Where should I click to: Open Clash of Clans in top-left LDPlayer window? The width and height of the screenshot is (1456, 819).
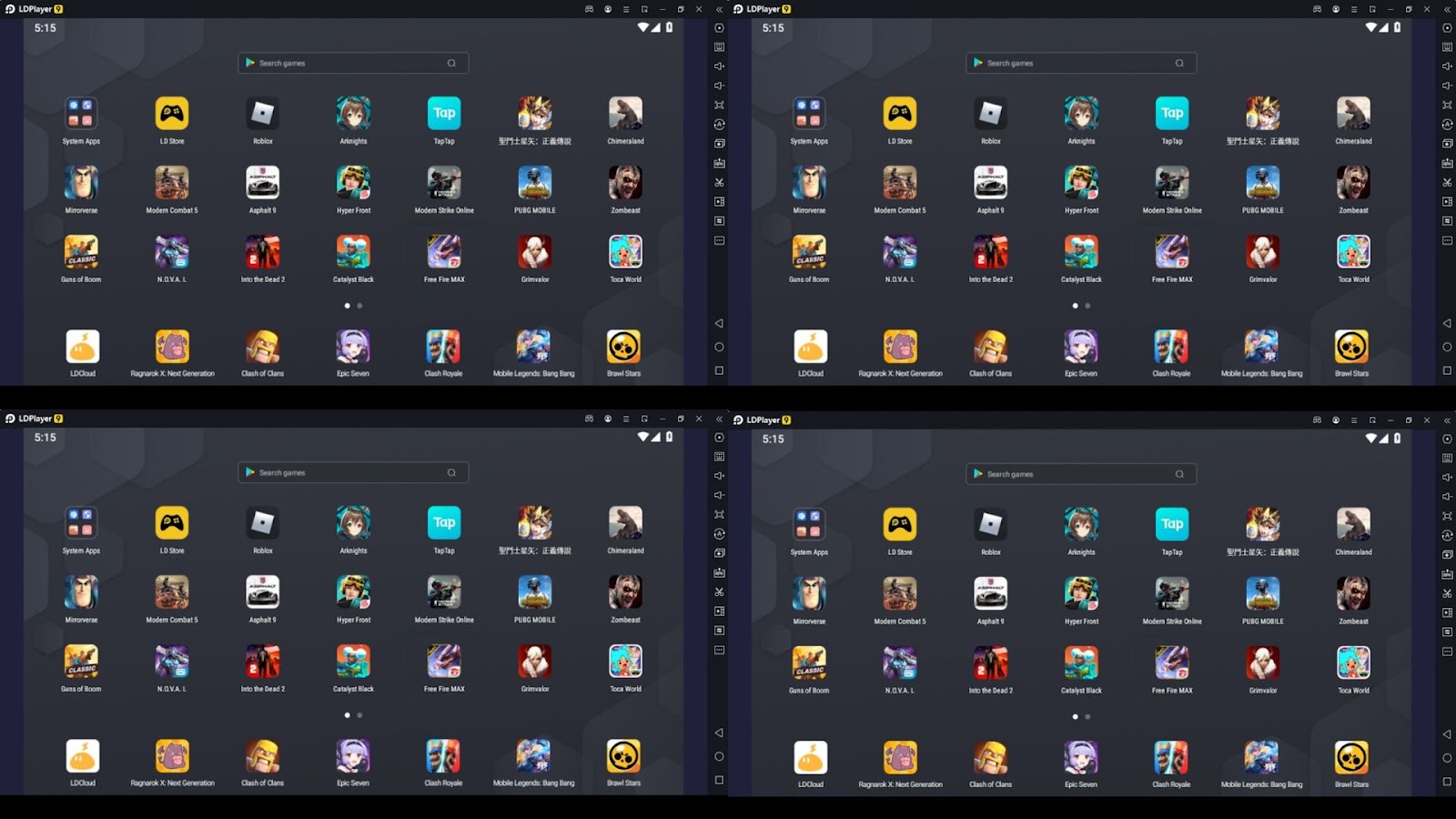(x=263, y=346)
